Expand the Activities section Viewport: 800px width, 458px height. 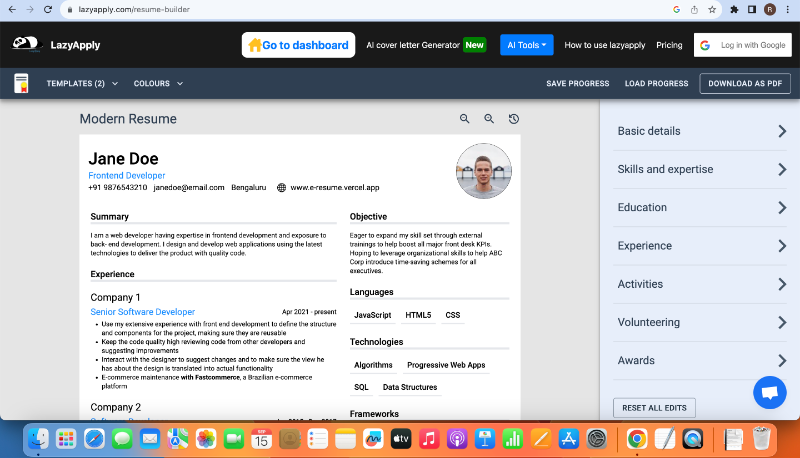(700, 284)
